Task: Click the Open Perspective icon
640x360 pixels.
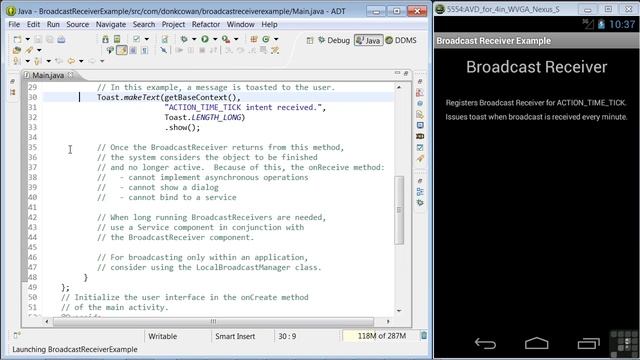Action: pos(310,40)
